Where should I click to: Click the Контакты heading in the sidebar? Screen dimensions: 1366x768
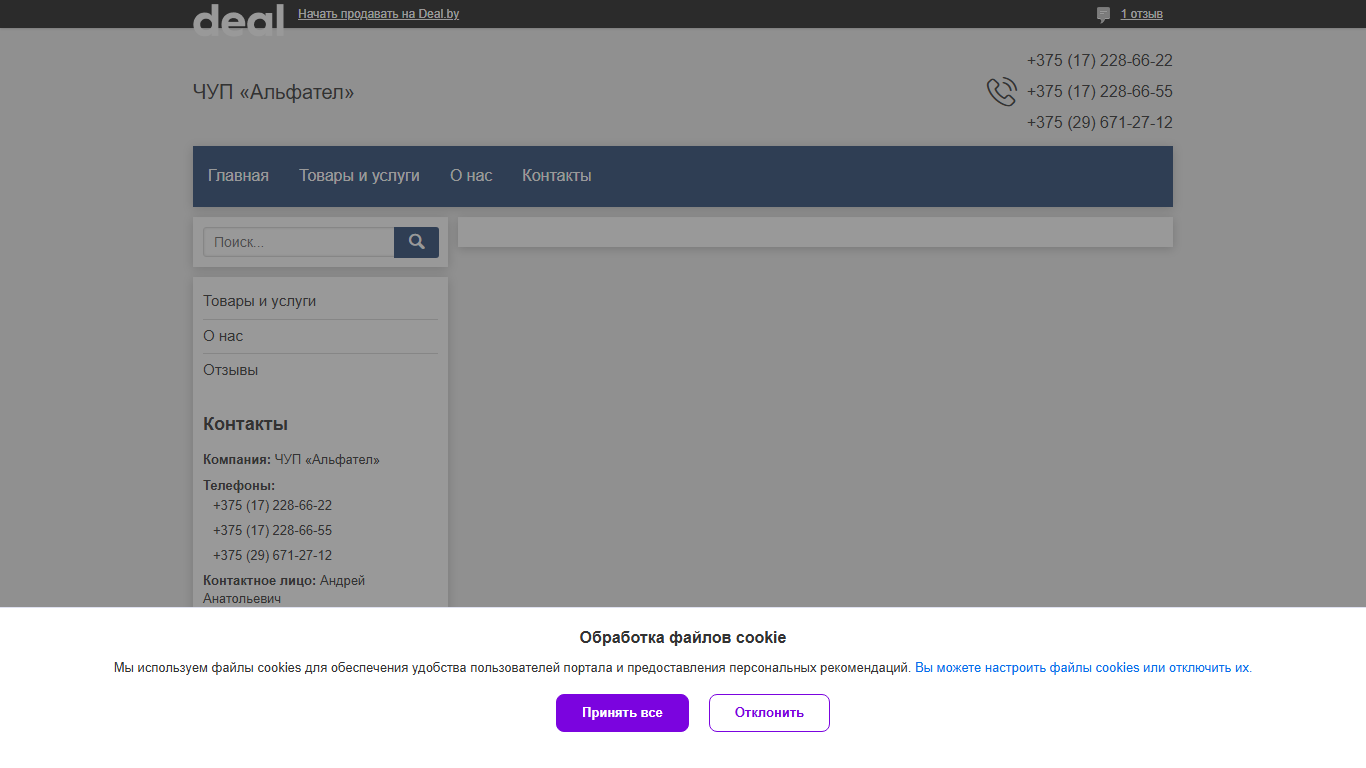[x=245, y=424]
